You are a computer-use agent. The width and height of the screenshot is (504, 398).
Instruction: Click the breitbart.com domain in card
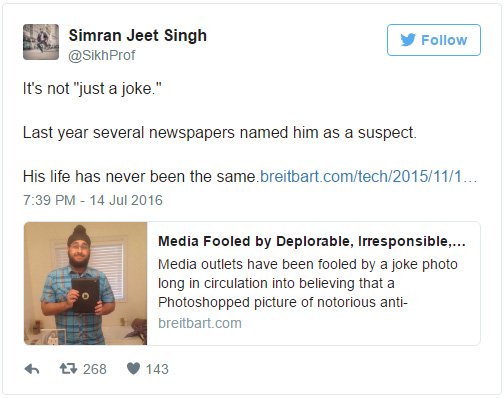[200, 323]
